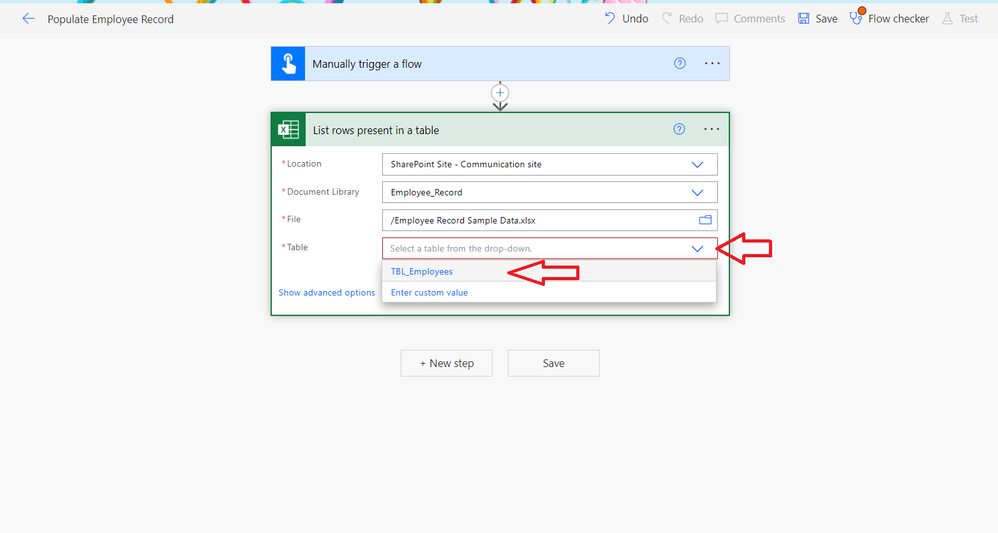The height and width of the screenshot is (533, 998).
Task: Click the List rows present in a table header
Action: point(500,129)
